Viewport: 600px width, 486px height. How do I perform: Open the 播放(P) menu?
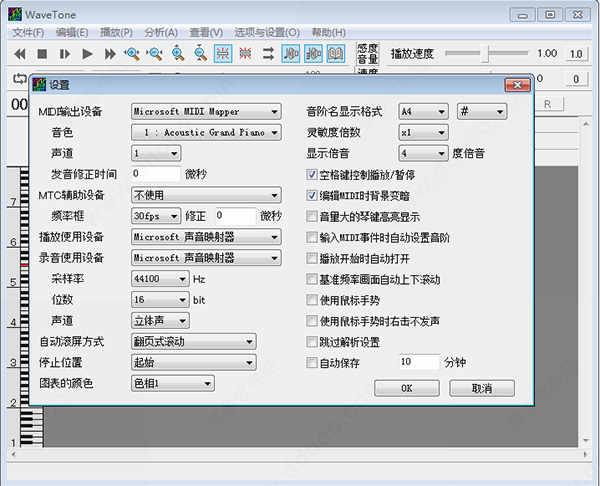click(116, 33)
